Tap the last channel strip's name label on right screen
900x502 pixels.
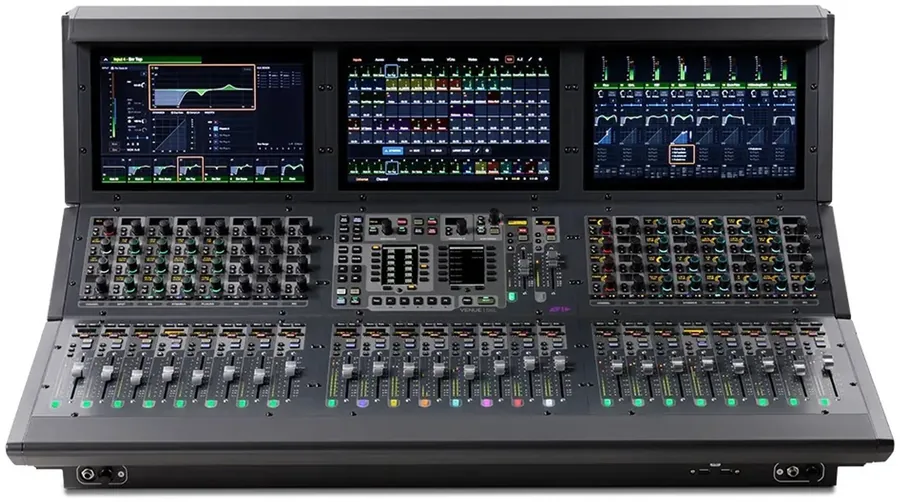click(x=783, y=85)
